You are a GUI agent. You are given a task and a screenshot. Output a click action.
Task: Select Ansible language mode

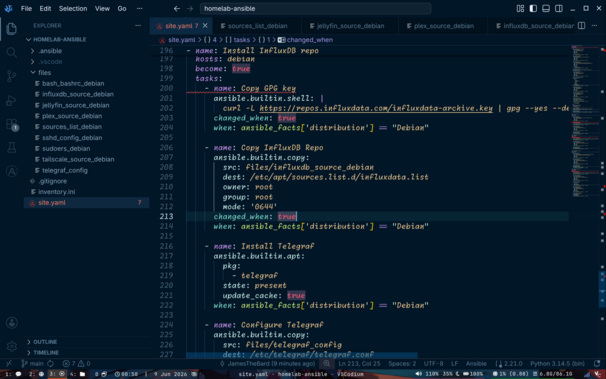point(476,364)
